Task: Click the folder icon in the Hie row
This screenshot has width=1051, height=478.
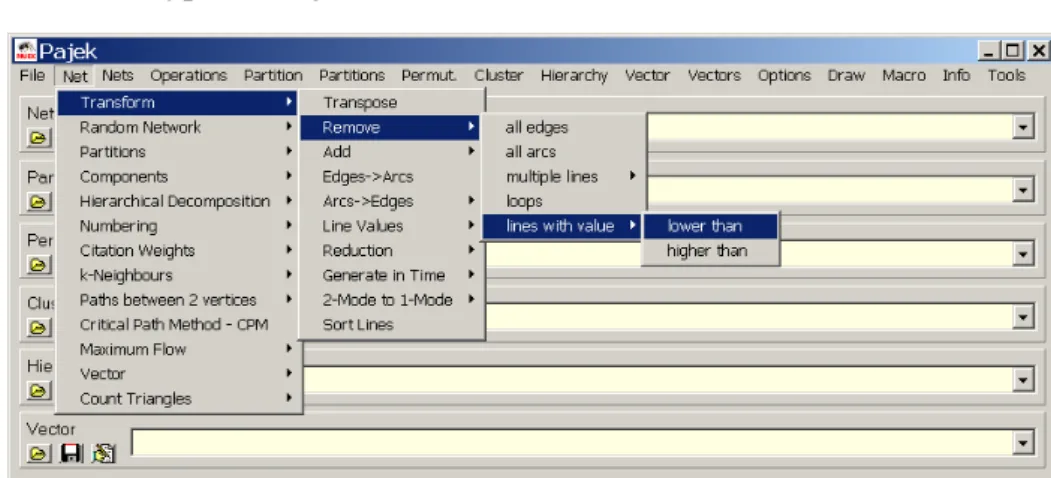Action: click(38, 390)
